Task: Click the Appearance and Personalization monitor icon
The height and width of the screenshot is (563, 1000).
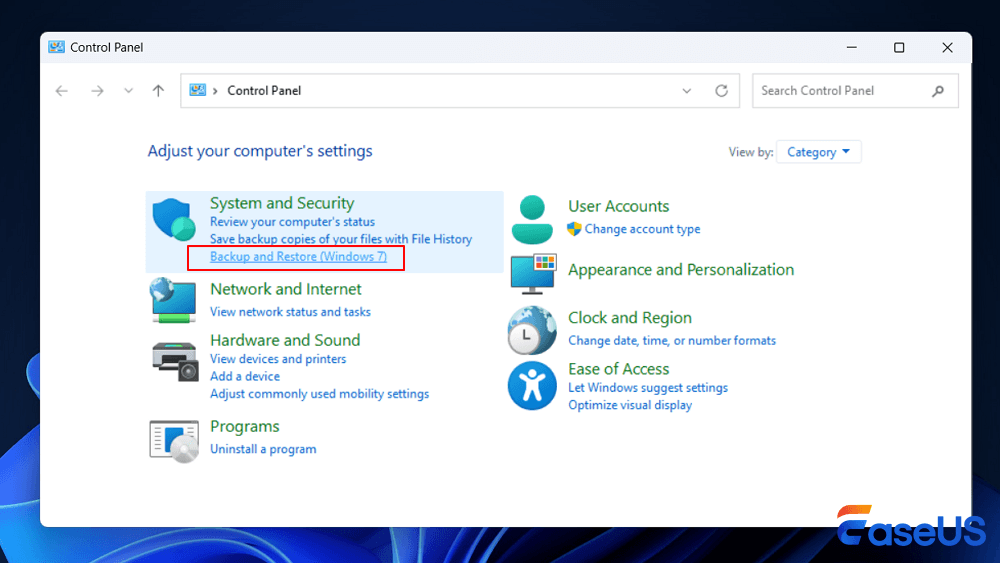Action: tap(532, 272)
